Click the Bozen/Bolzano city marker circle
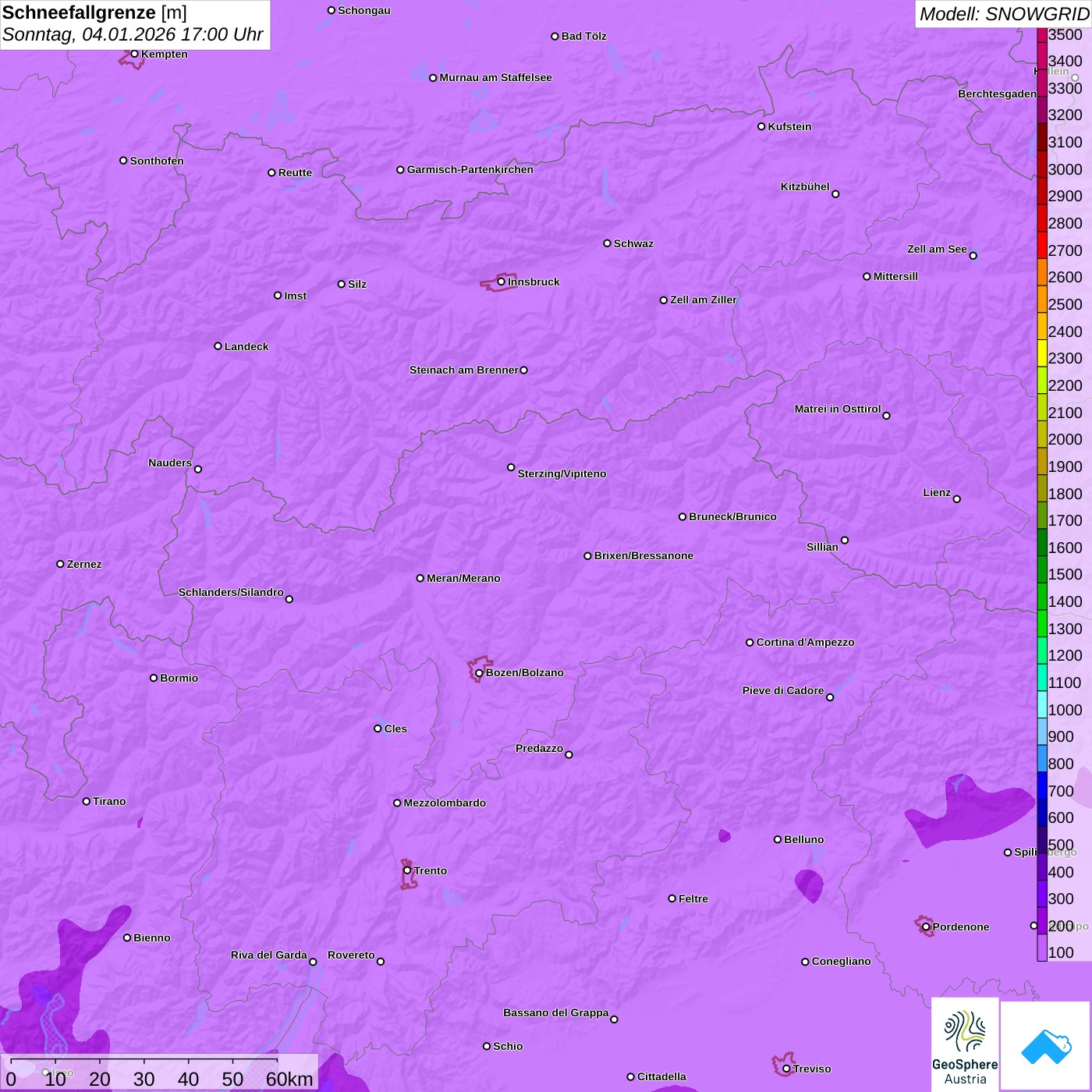Viewport: 1092px width, 1092px height. pyautogui.click(x=479, y=673)
